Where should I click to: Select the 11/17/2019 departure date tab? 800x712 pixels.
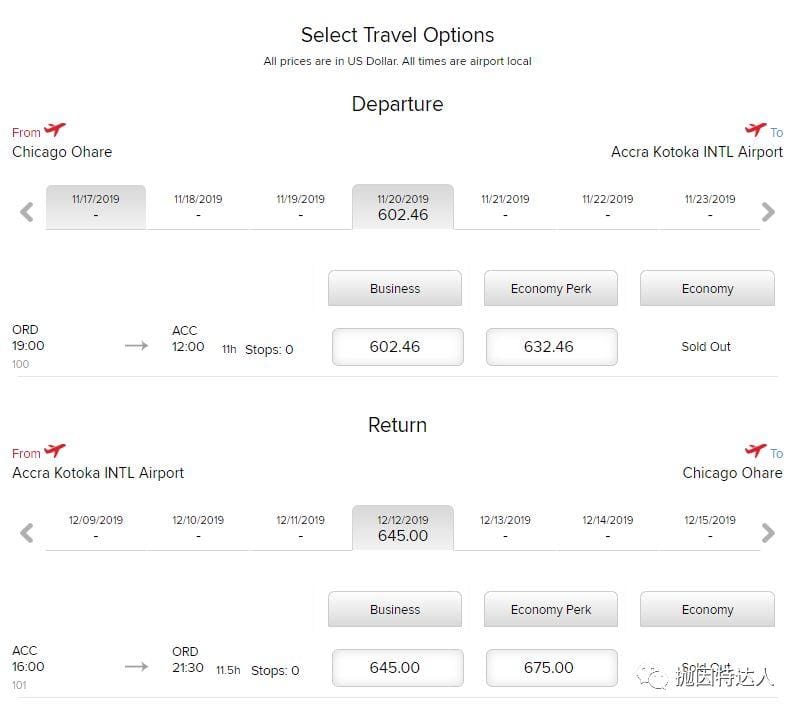96,207
